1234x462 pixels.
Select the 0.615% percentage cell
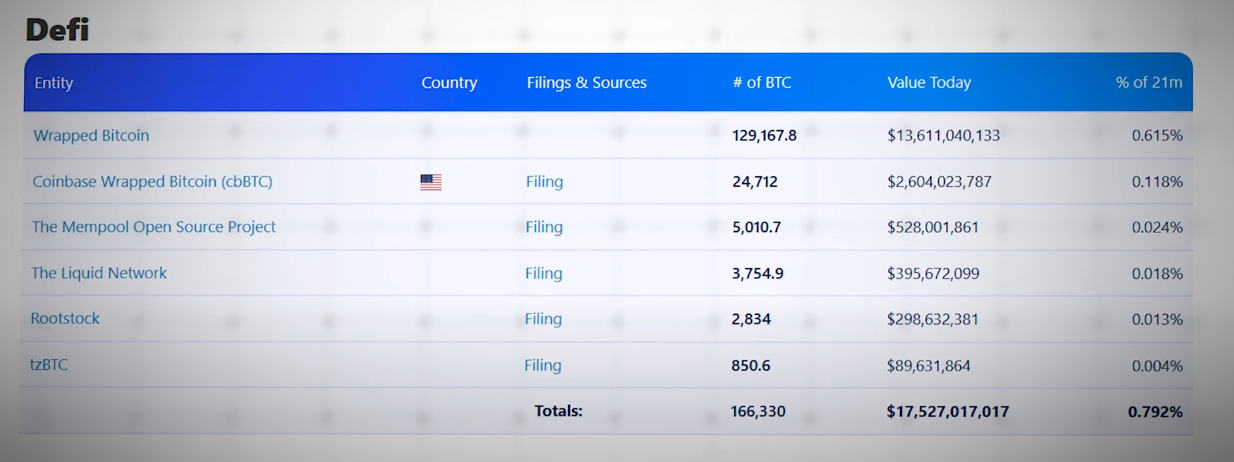pos(1158,135)
